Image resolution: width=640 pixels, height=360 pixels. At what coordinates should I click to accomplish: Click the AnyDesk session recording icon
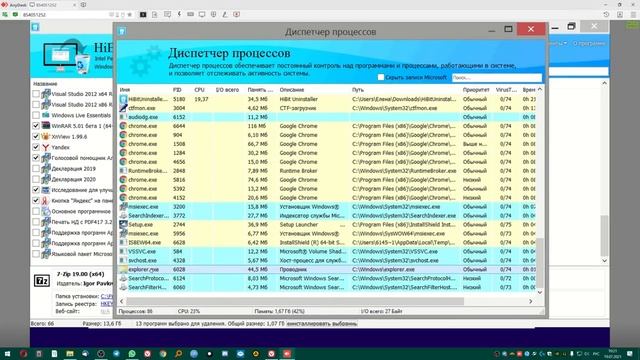click(x=236, y=14)
